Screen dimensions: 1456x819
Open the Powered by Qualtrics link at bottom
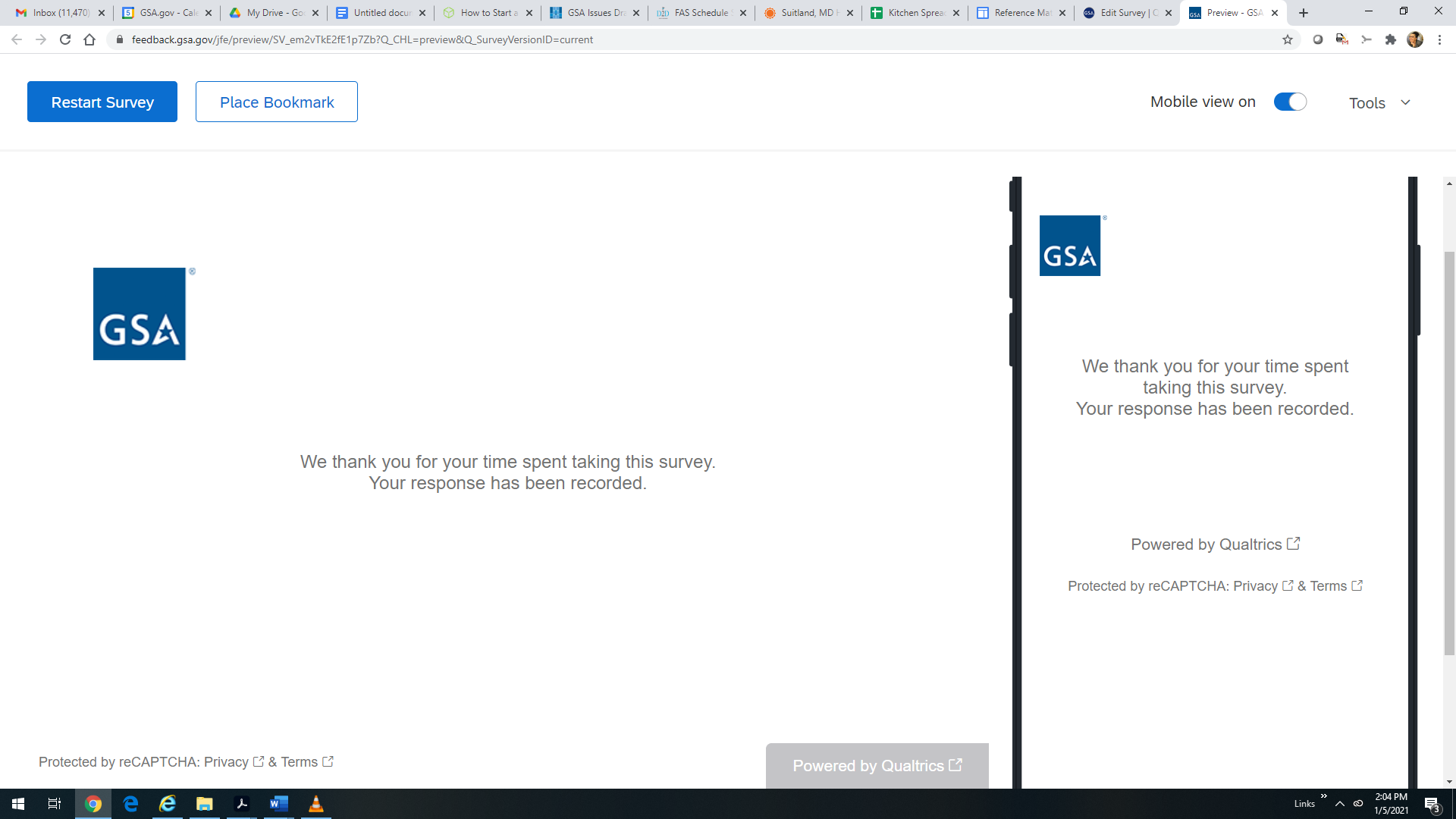point(877,766)
